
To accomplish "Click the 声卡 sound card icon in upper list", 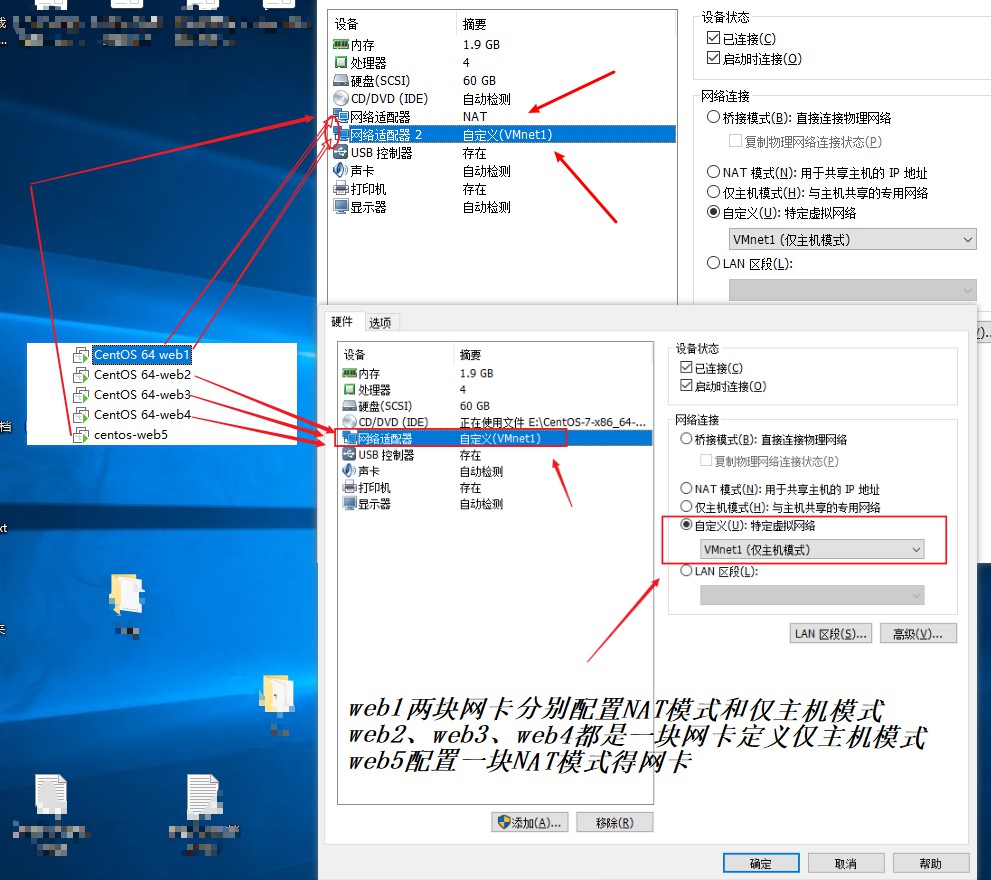I will tap(341, 170).
